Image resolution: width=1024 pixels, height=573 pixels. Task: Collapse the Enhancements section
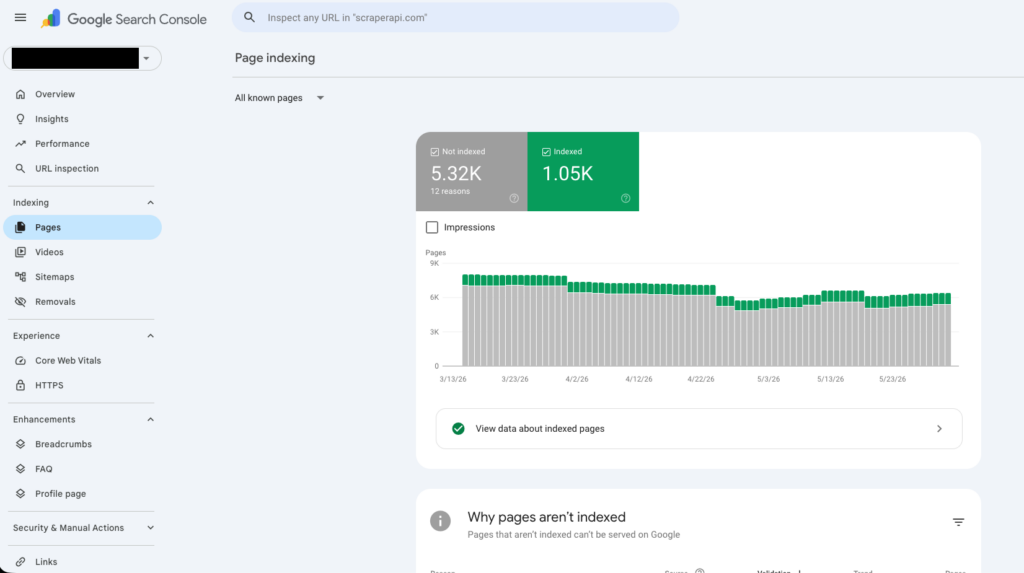tap(150, 419)
